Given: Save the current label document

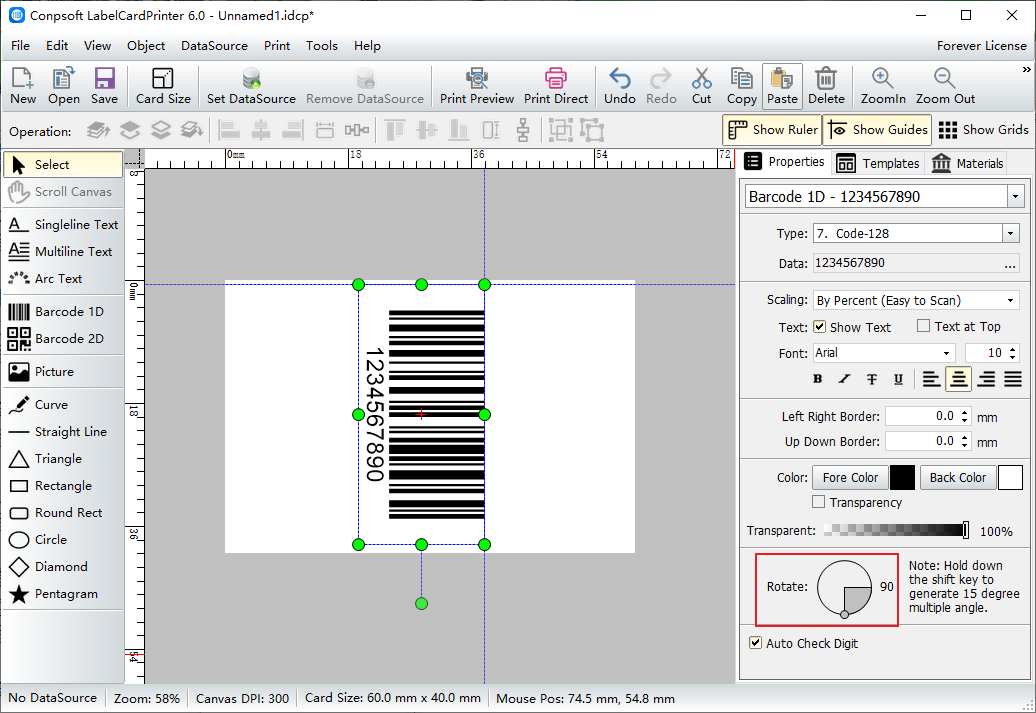Looking at the screenshot, I should [104, 86].
